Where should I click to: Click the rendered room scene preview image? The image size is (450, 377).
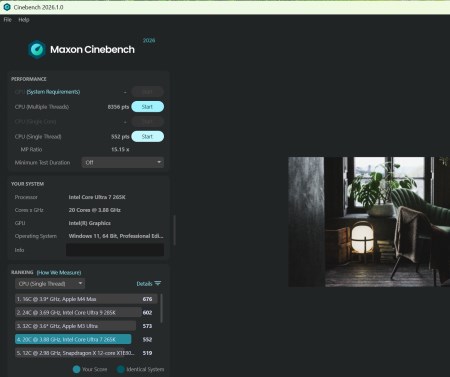(369, 222)
